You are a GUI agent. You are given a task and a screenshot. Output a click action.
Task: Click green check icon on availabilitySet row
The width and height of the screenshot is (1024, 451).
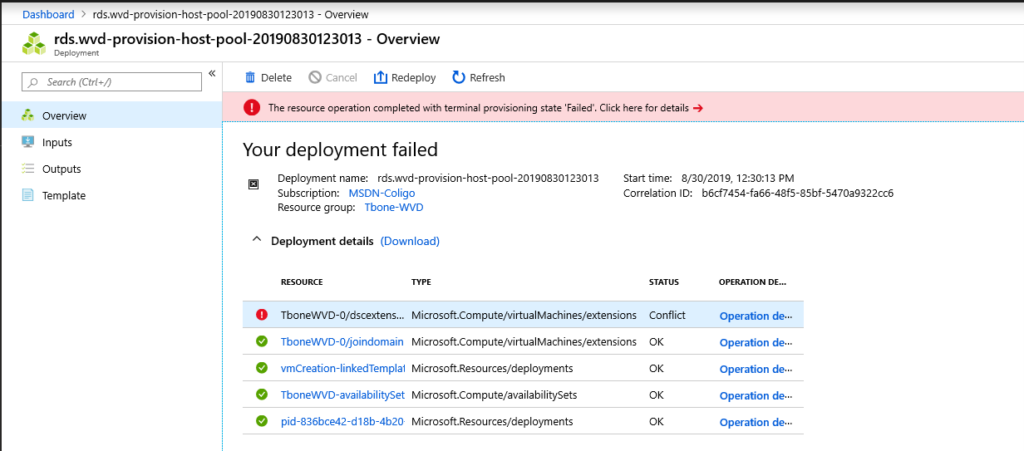(262, 395)
